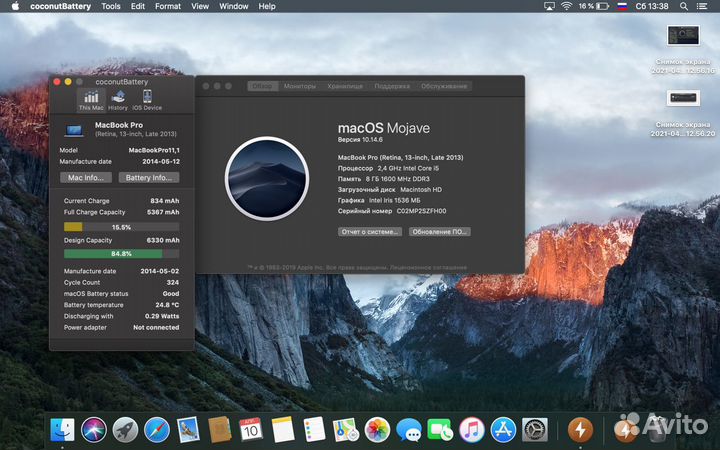Open Finder from the Dock
The height and width of the screenshot is (450, 720).
click(x=62, y=430)
